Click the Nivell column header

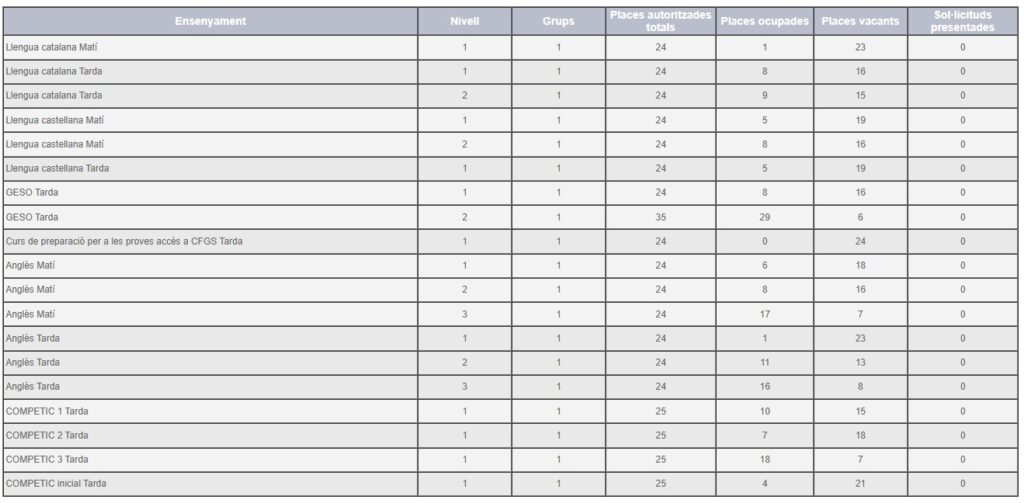pos(464,21)
